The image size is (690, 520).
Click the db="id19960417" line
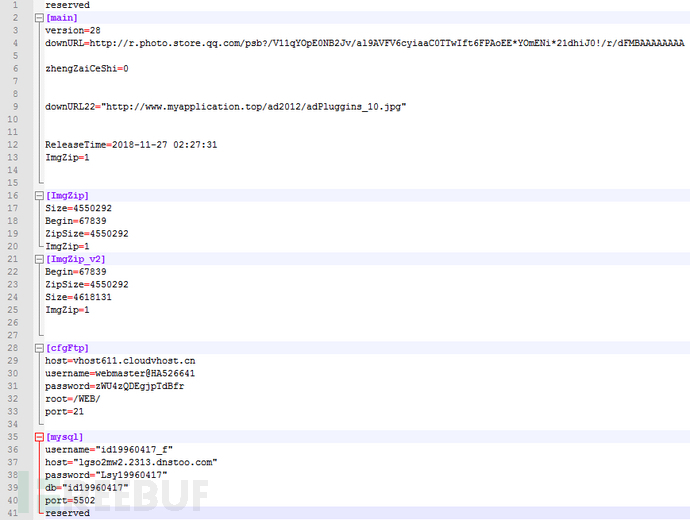pyautogui.click(x=87, y=488)
